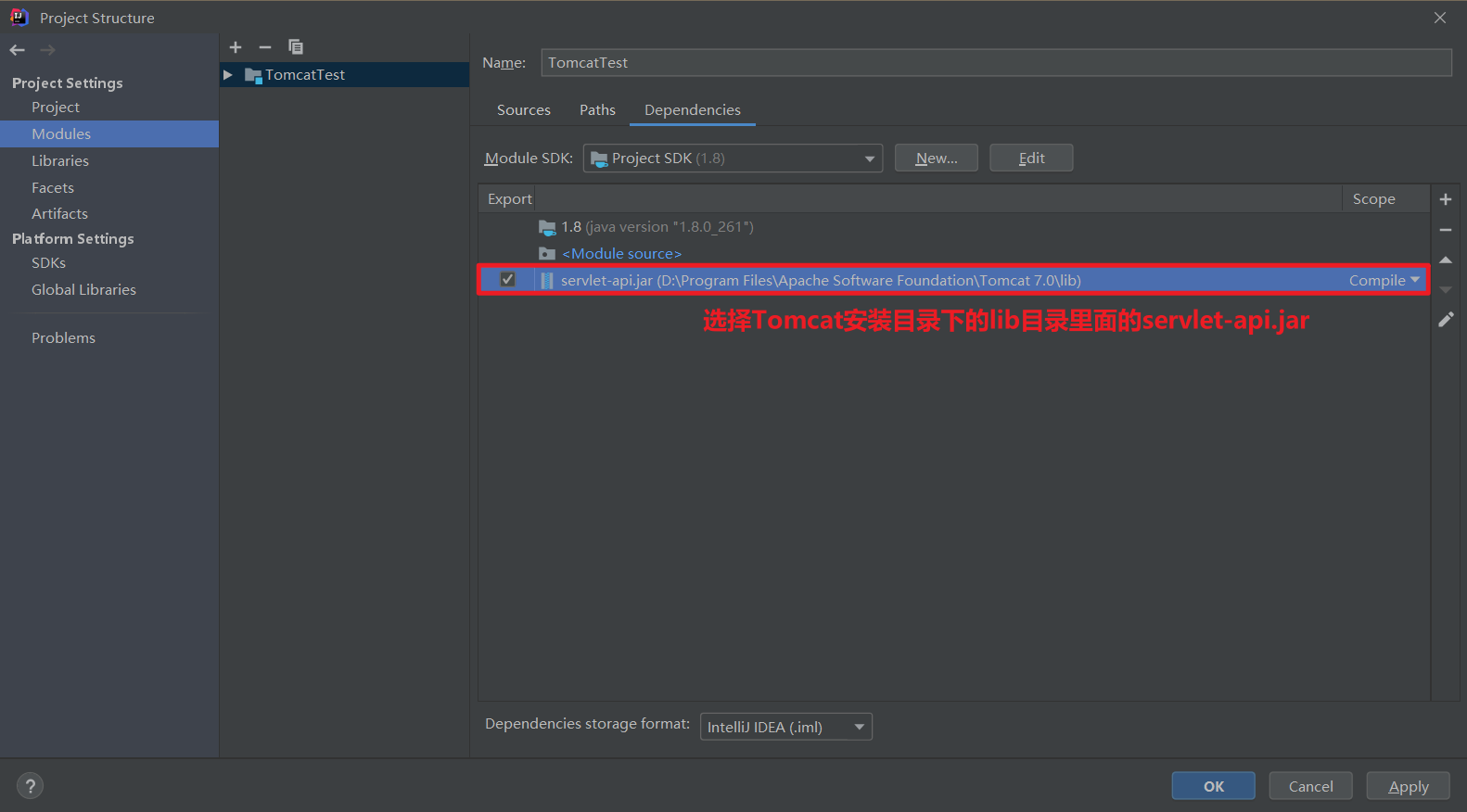Open Libraries settings
Image resolution: width=1467 pixels, height=812 pixels.
pyautogui.click(x=60, y=161)
